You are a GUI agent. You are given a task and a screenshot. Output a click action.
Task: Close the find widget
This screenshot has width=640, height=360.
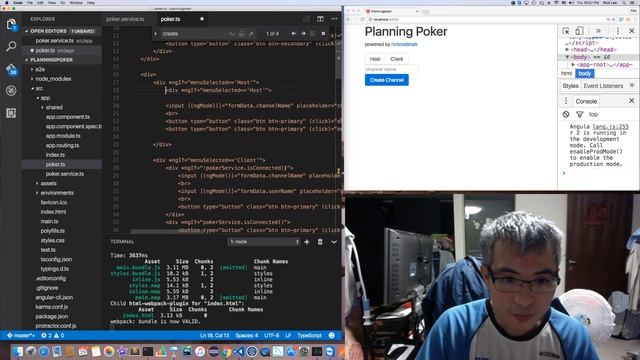(x=323, y=33)
